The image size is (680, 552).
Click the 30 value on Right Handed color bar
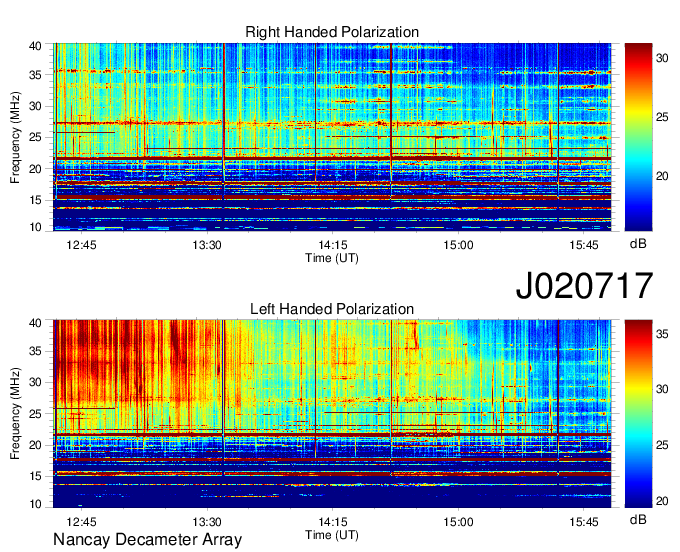662,58
